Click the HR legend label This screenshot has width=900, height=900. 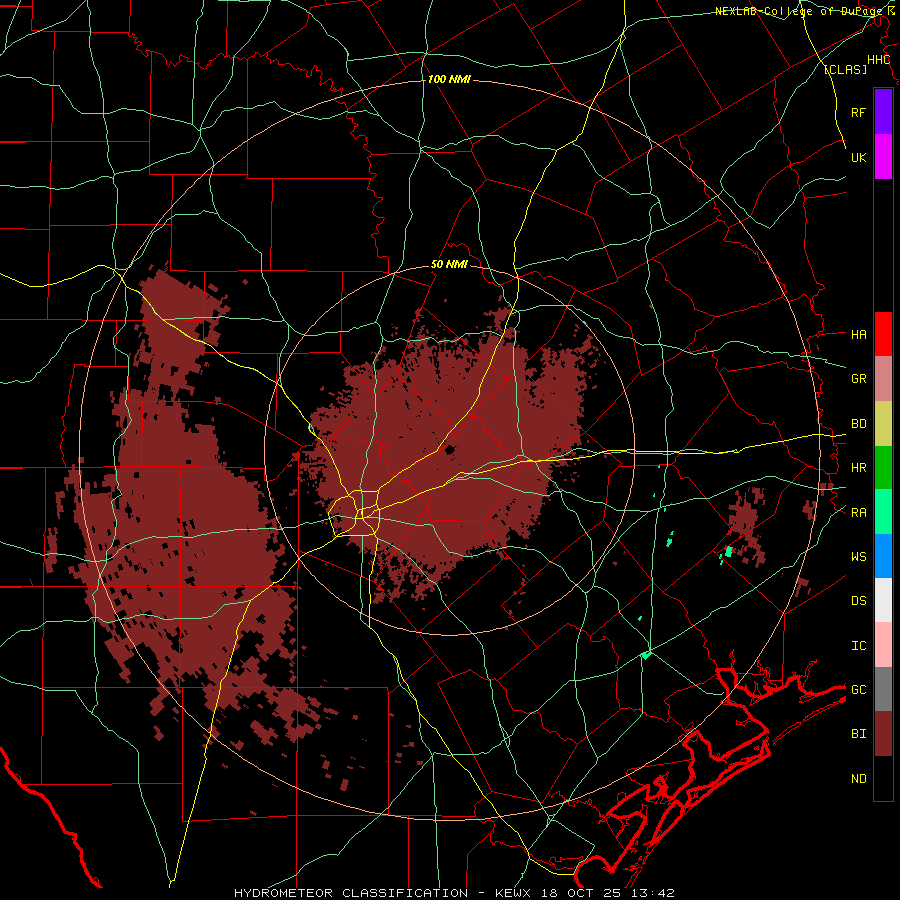coord(858,468)
